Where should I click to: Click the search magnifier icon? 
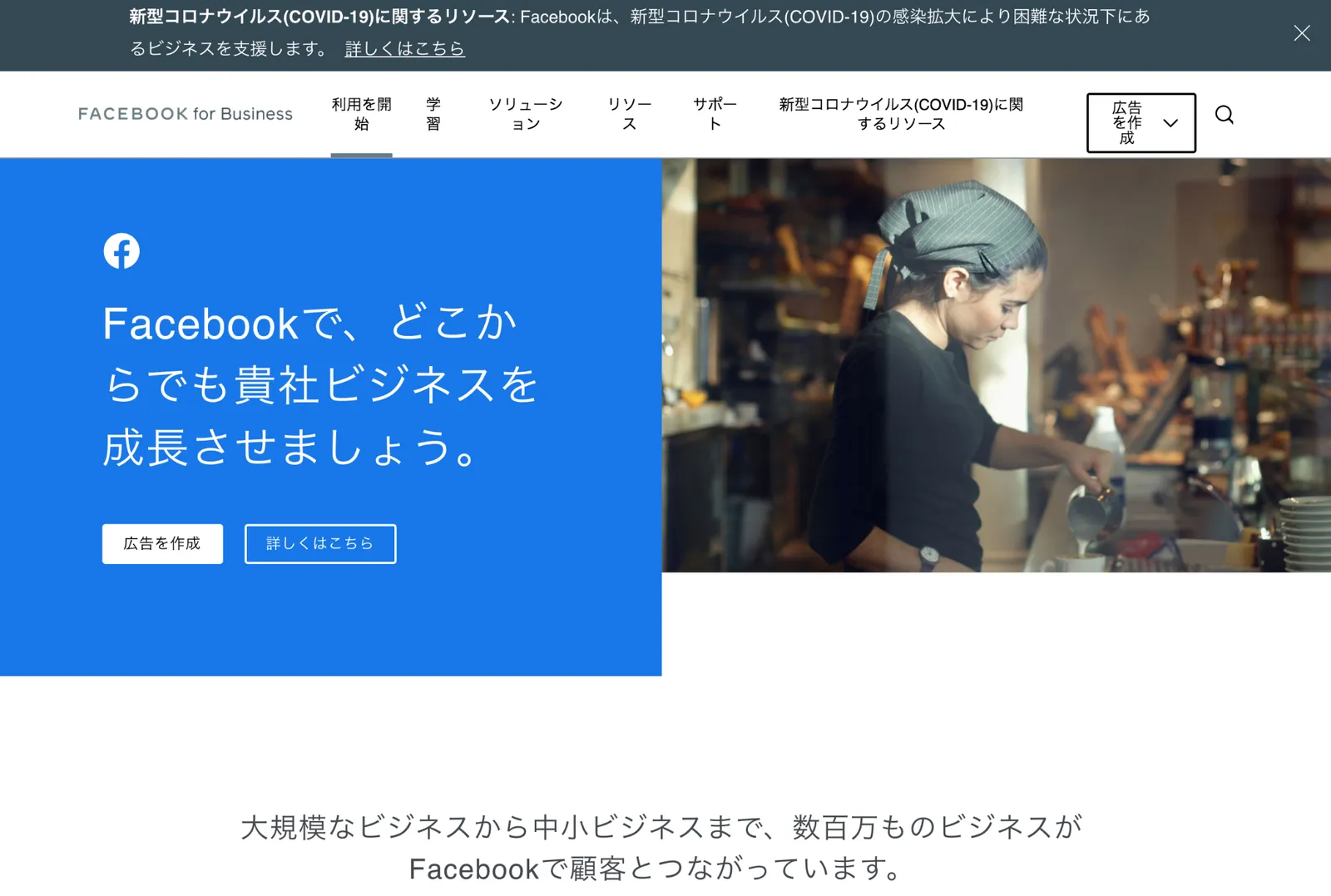(x=1224, y=115)
